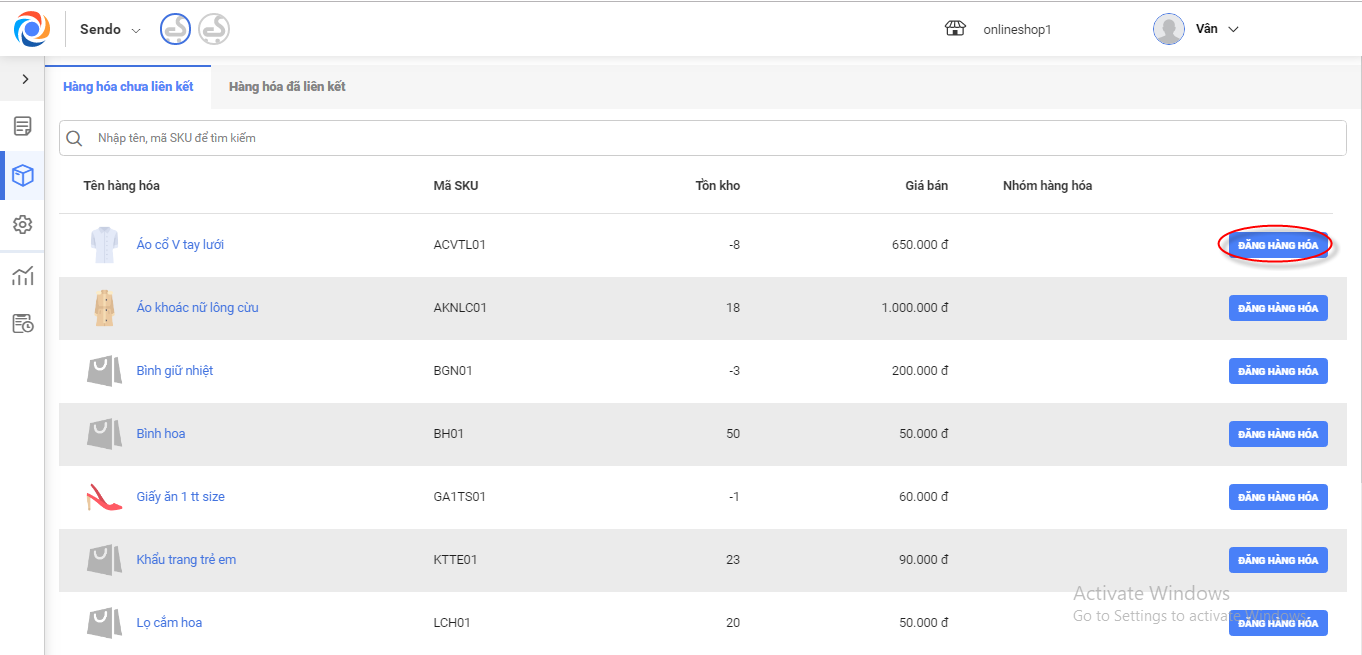Select Hàng hóa chưa liên kết tab
The height and width of the screenshot is (655, 1362).
point(128,87)
